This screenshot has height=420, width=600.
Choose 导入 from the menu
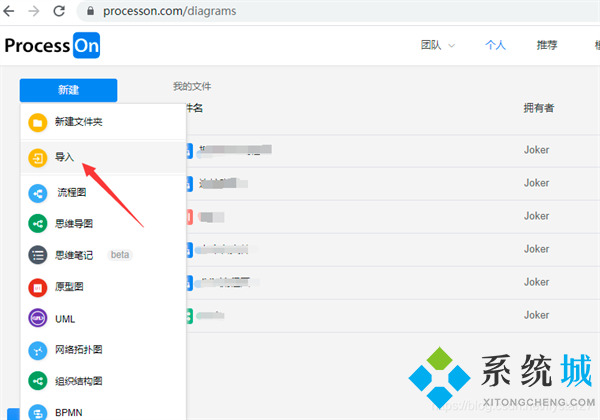click(x=103, y=157)
